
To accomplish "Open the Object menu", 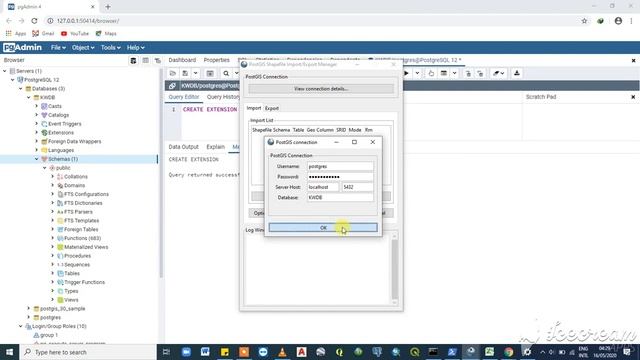I will 83,47.
